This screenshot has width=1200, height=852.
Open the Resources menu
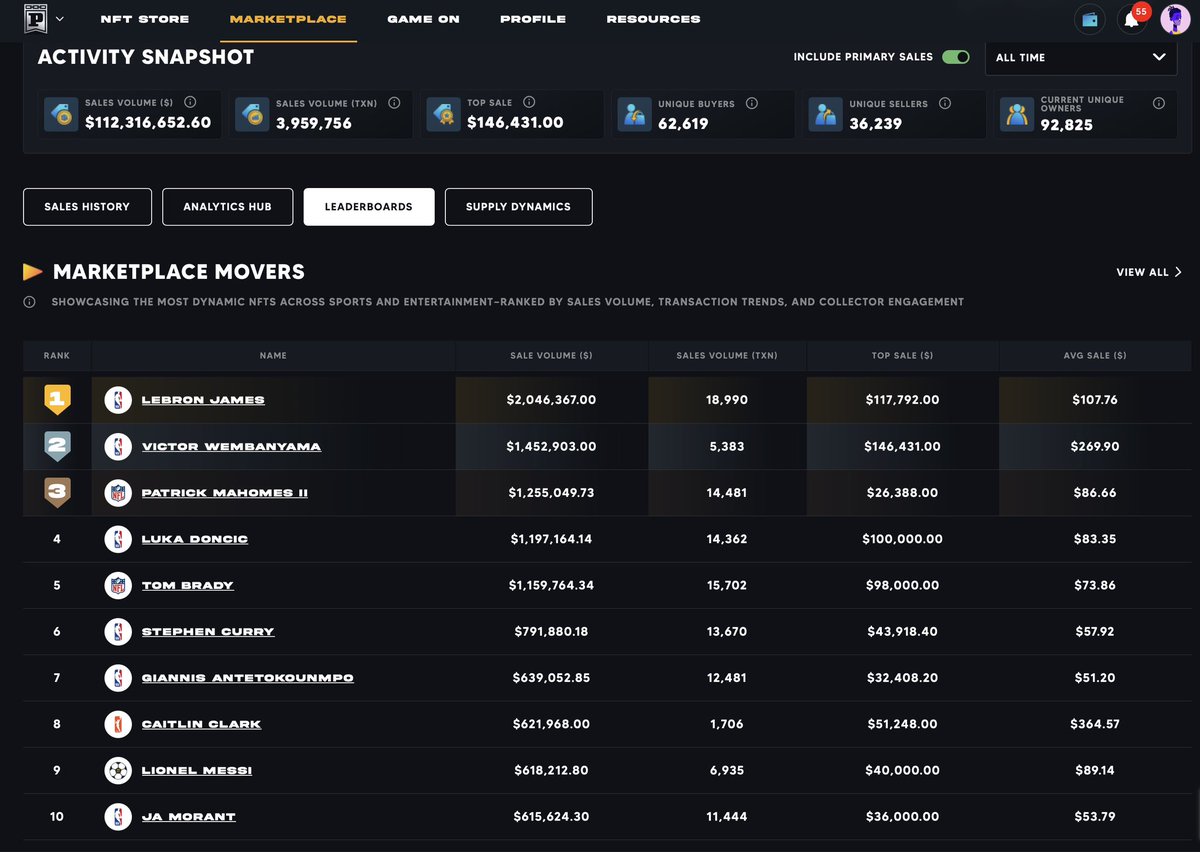point(654,19)
